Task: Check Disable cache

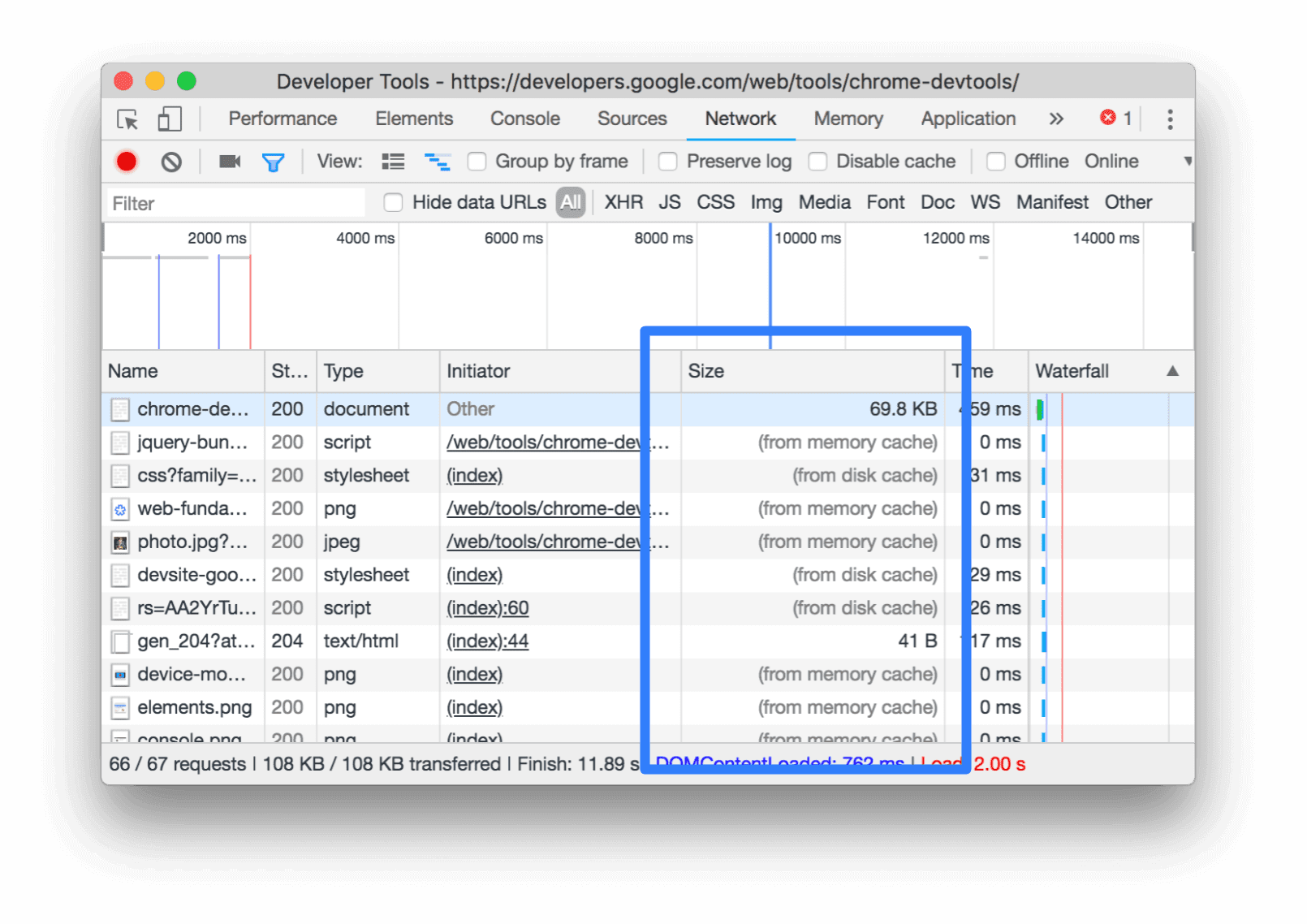Action: click(x=817, y=161)
